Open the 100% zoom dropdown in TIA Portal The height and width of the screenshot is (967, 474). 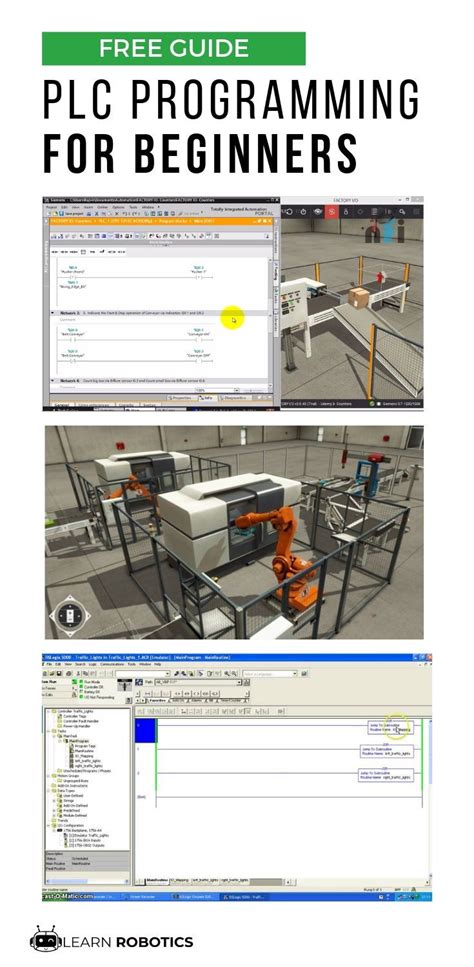pos(236,389)
